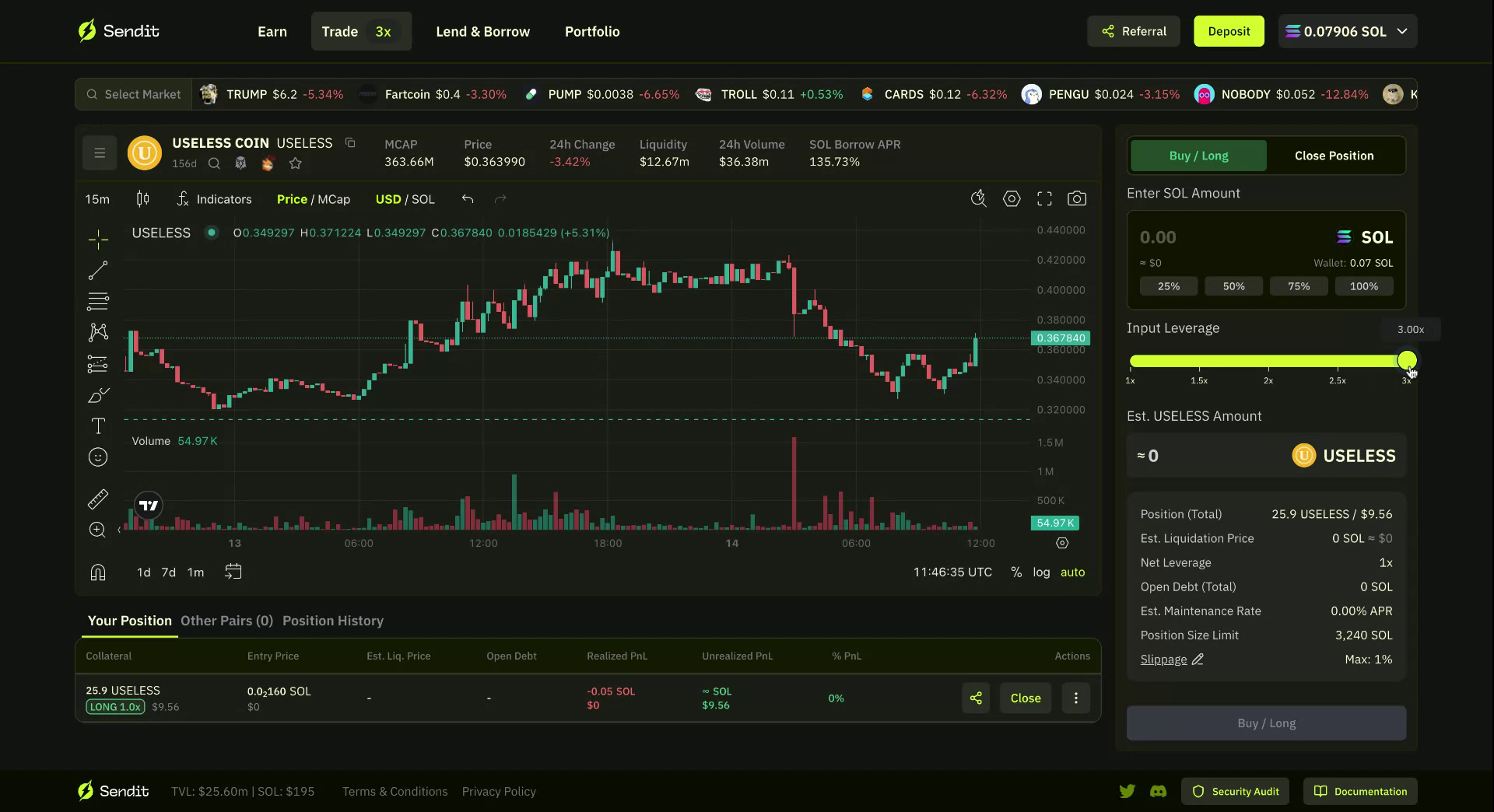Open the emoji sticker tool
The width and height of the screenshot is (1494, 812).
(98, 457)
